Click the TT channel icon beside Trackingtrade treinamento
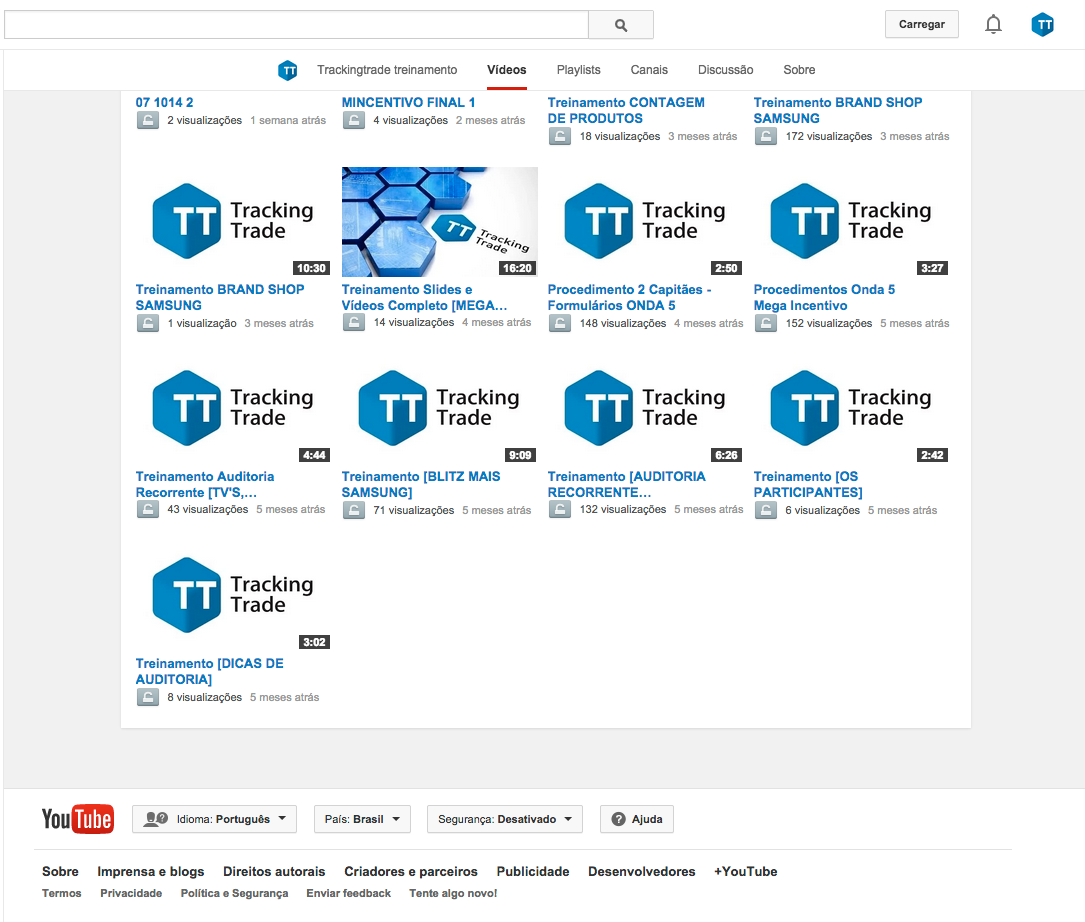 tap(288, 70)
